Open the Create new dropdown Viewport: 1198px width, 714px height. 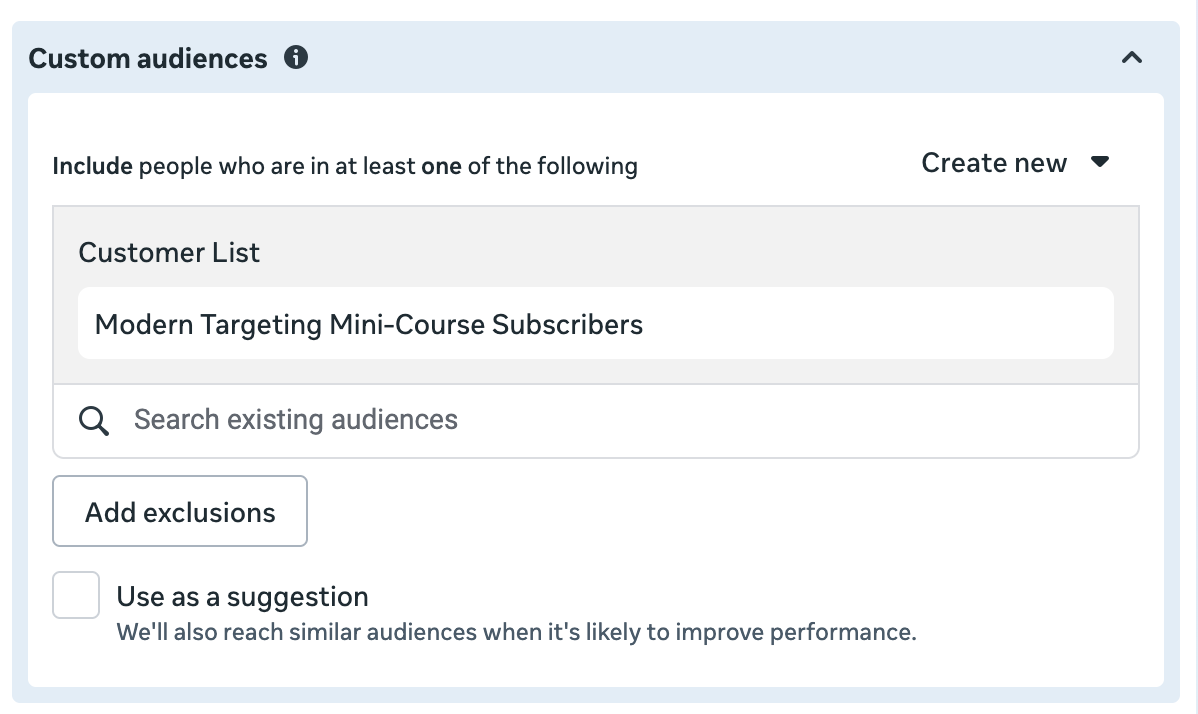1015,163
